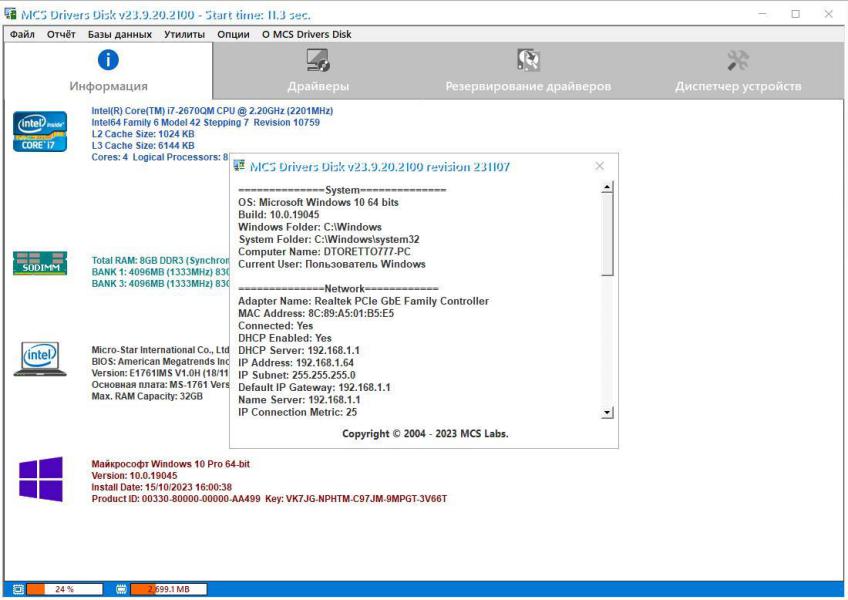Click the IP Connection Metric: 25 line
The width and height of the screenshot is (848, 600).
click(x=297, y=412)
